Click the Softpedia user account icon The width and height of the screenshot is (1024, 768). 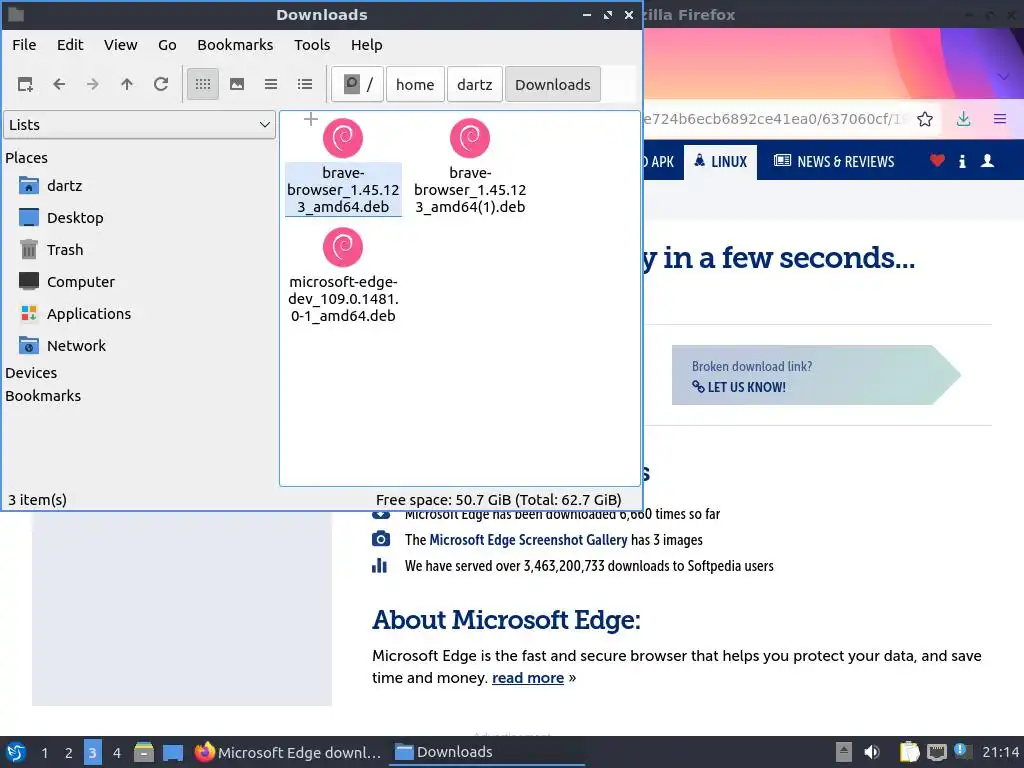click(987, 161)
